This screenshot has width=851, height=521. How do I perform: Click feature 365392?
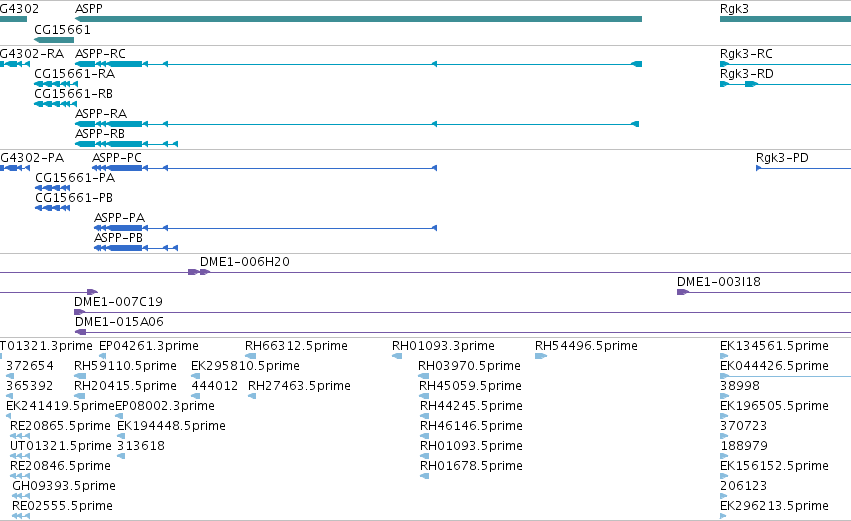click(30, 386)
